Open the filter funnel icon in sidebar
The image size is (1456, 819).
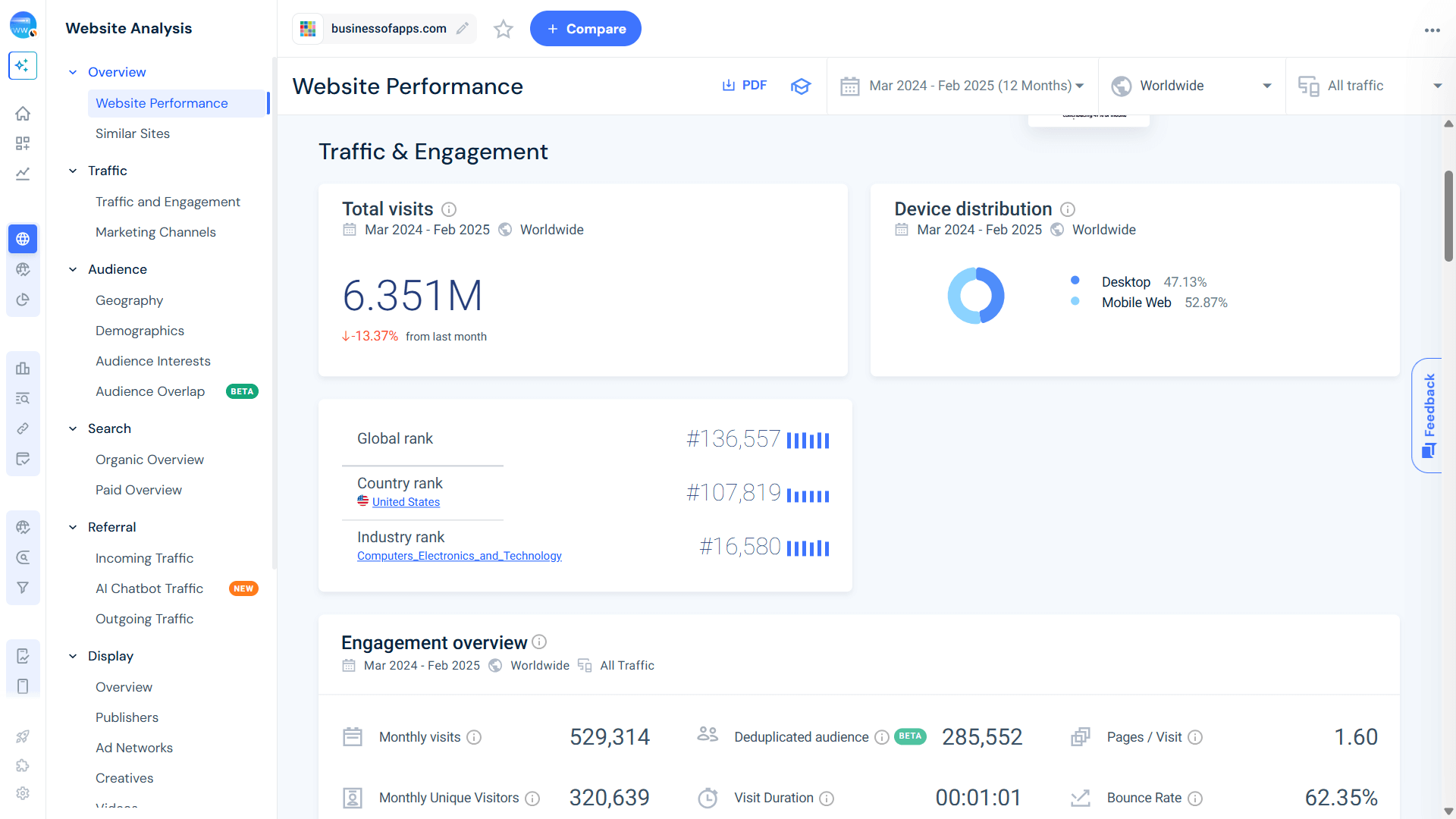(23, 587)
